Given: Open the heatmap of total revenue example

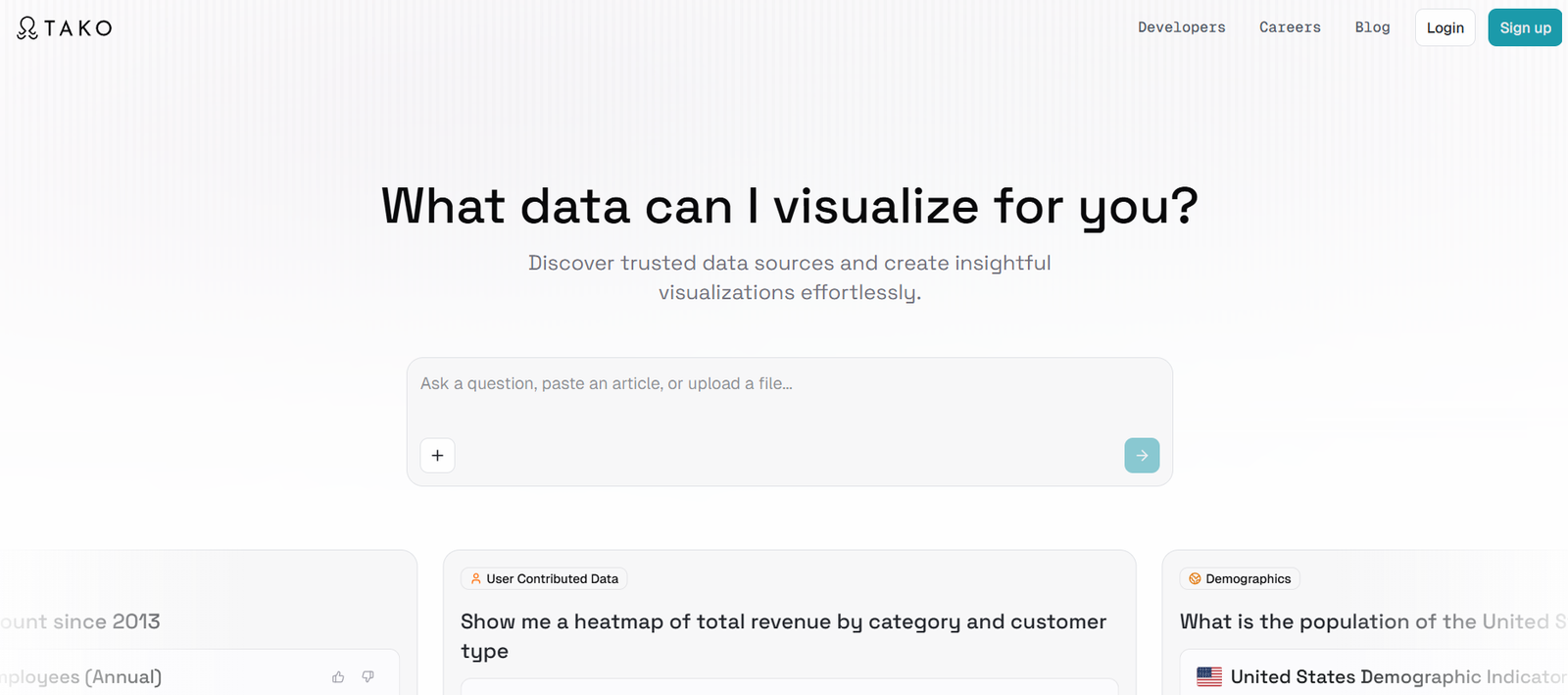Looking at the screenshot, I should (783, 635).
